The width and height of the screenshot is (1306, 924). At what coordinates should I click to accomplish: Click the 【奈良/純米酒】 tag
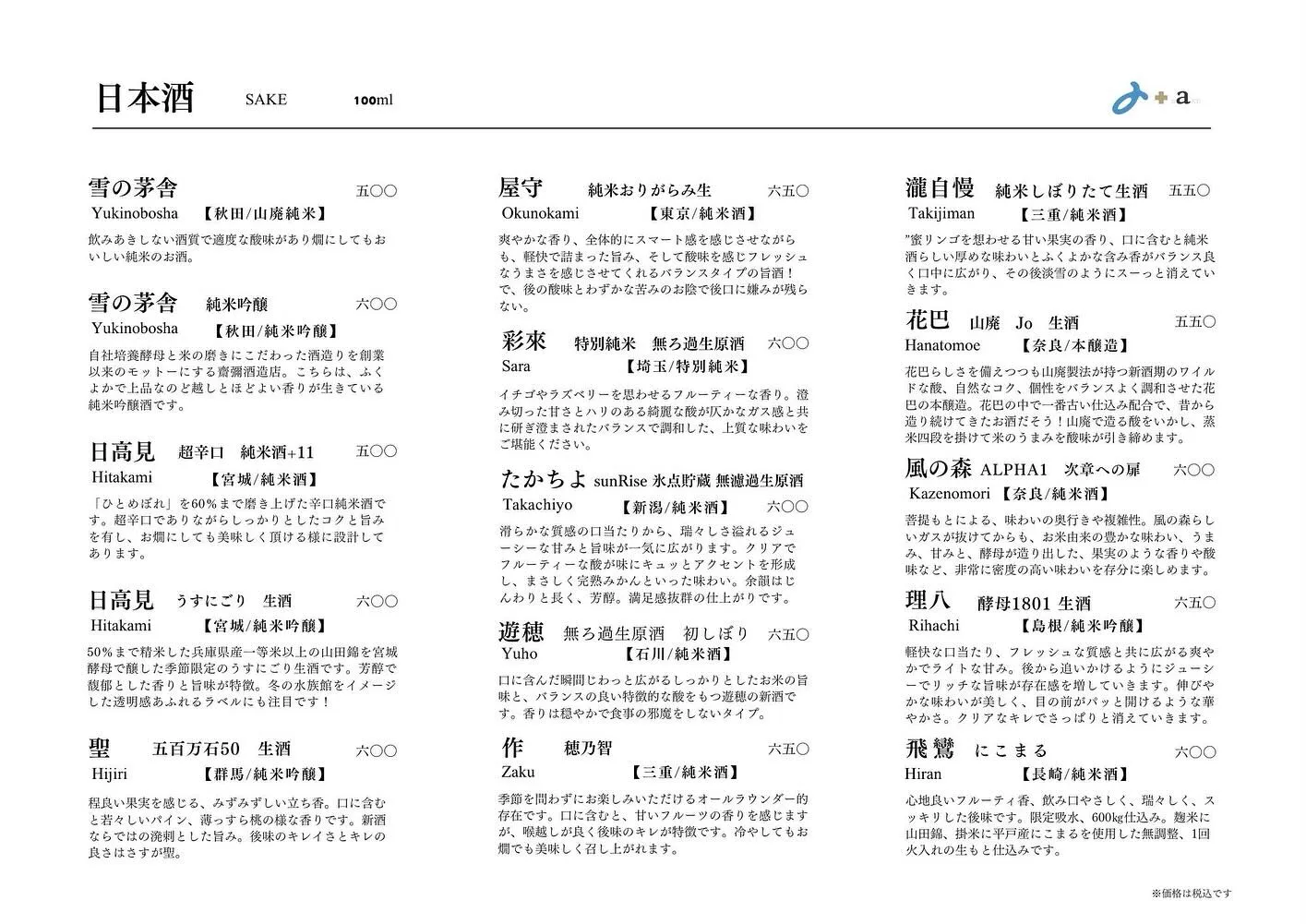1055,494
